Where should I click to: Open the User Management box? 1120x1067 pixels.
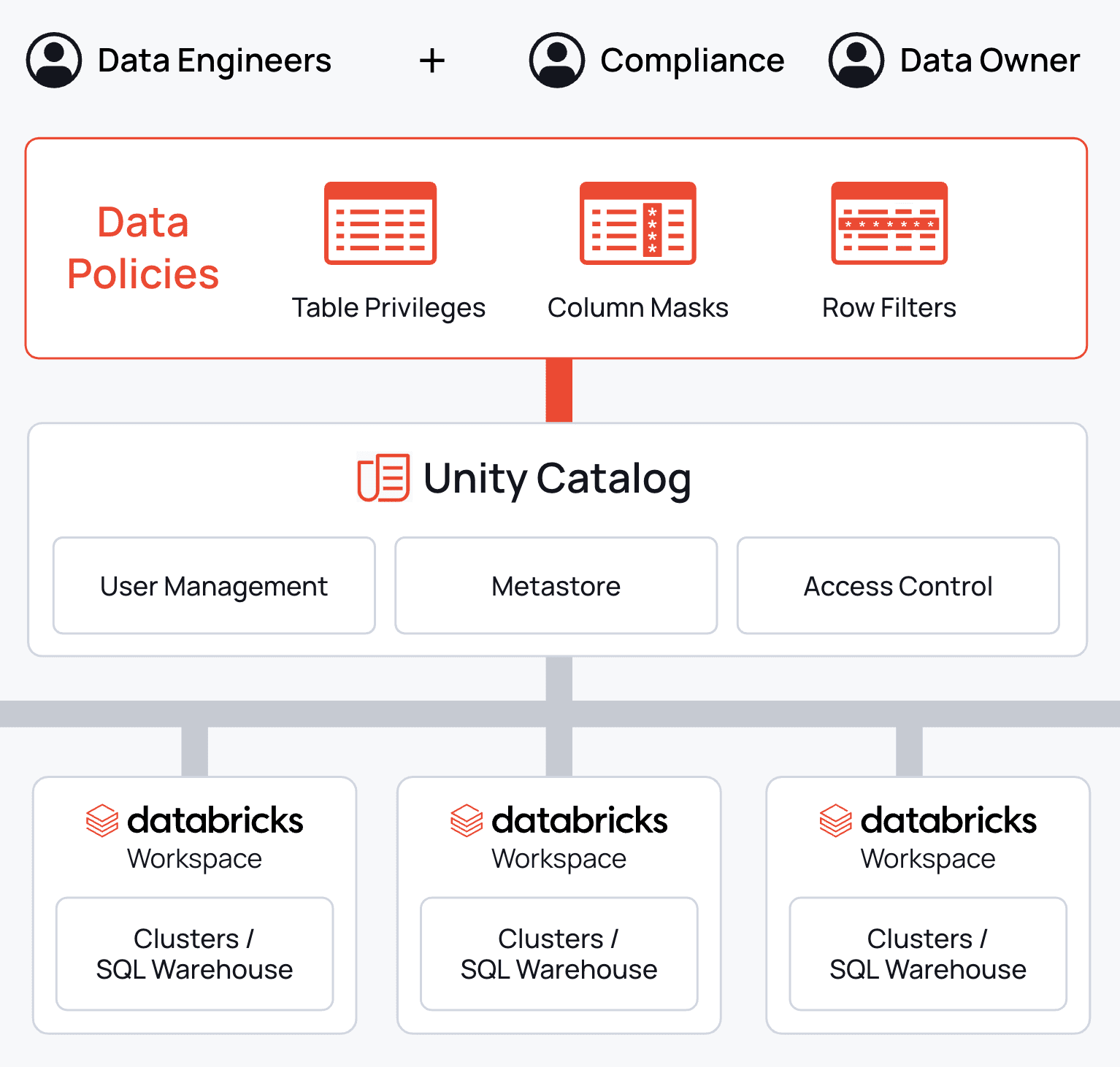[214, 585]
